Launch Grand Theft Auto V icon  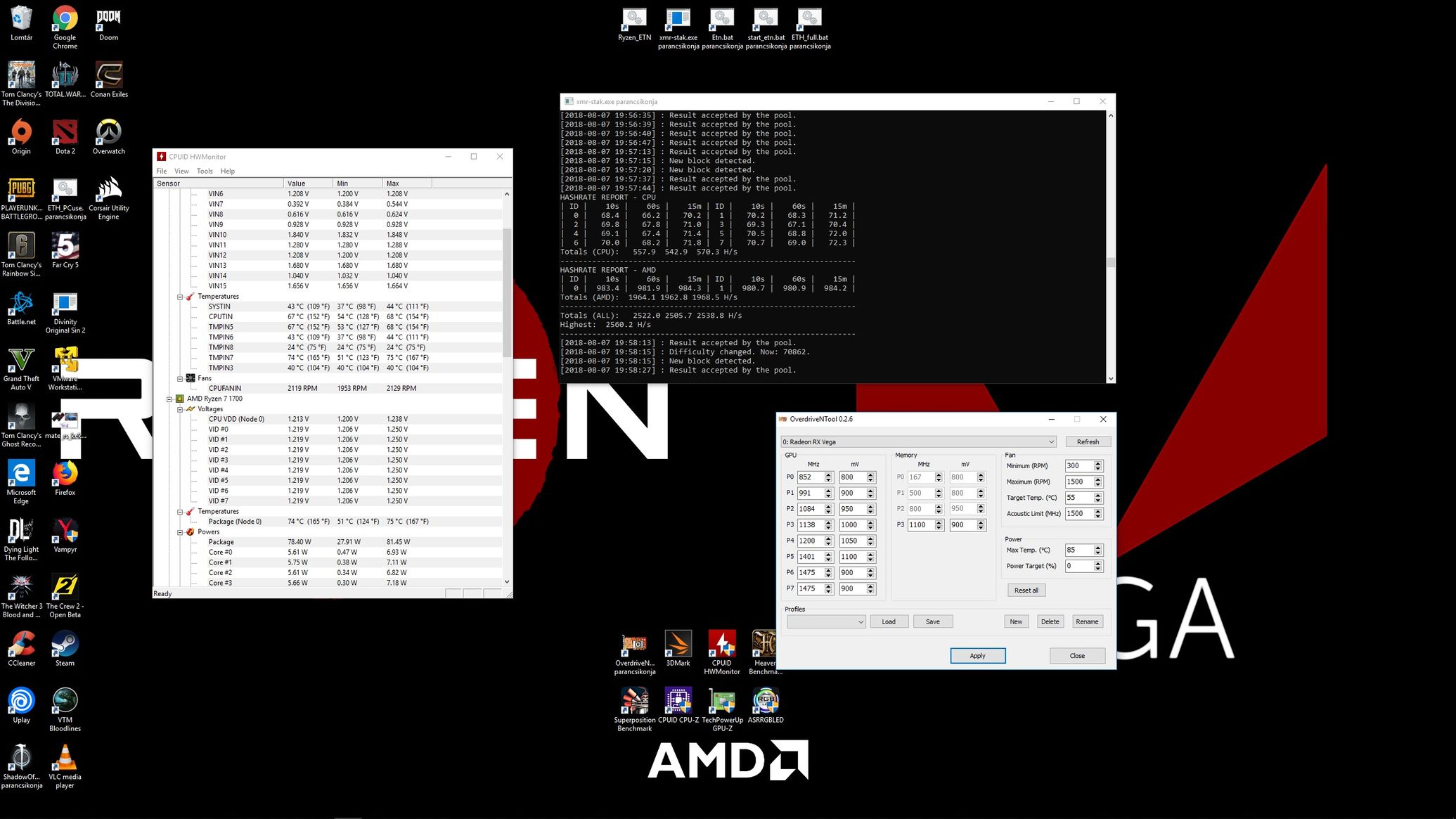[21, 370]
